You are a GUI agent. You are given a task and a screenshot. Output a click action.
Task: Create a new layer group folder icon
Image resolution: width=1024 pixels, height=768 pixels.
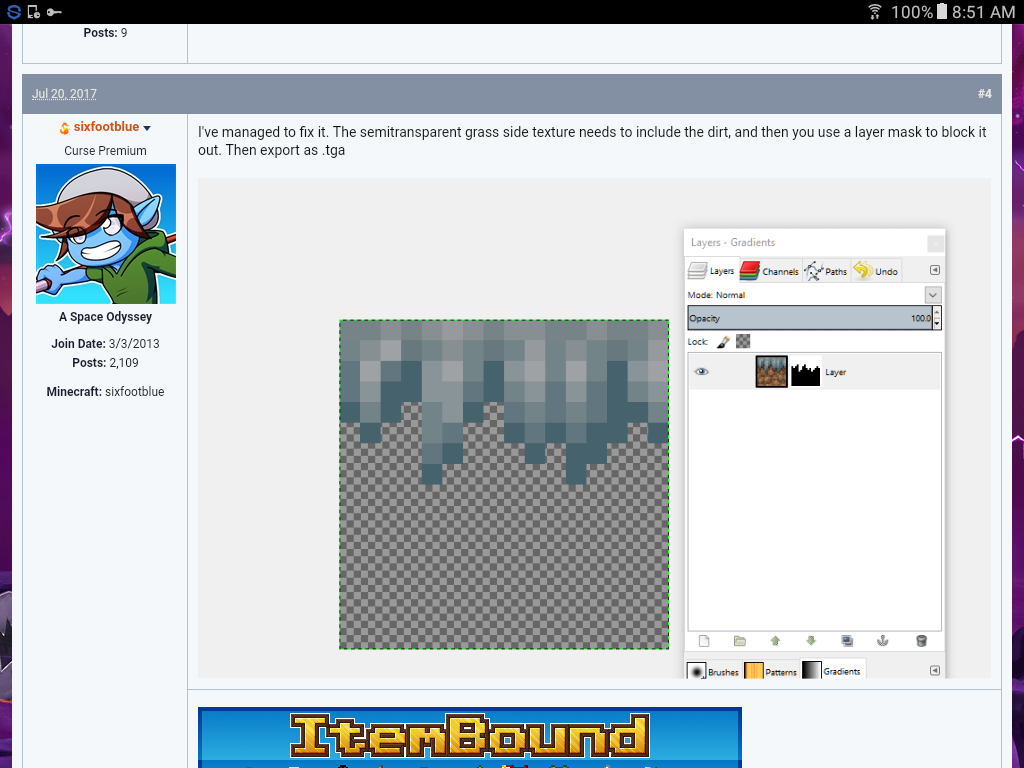coord(739,641)
